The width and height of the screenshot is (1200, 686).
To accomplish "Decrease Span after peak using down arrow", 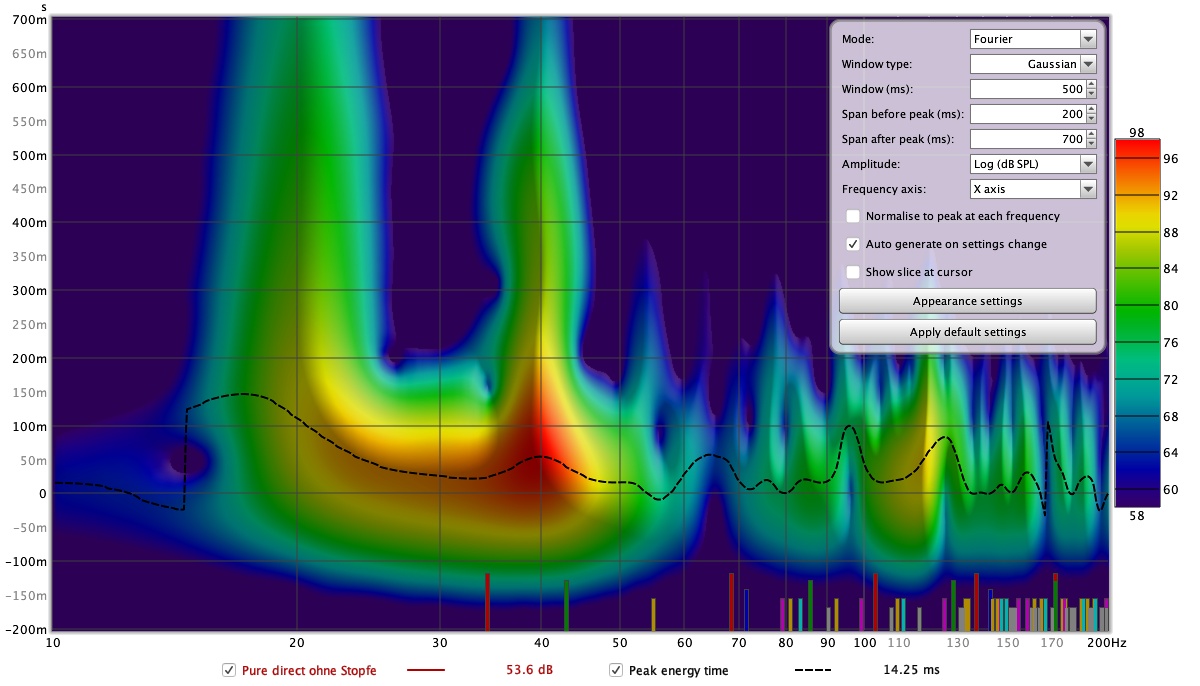I will click(1091, 144).
